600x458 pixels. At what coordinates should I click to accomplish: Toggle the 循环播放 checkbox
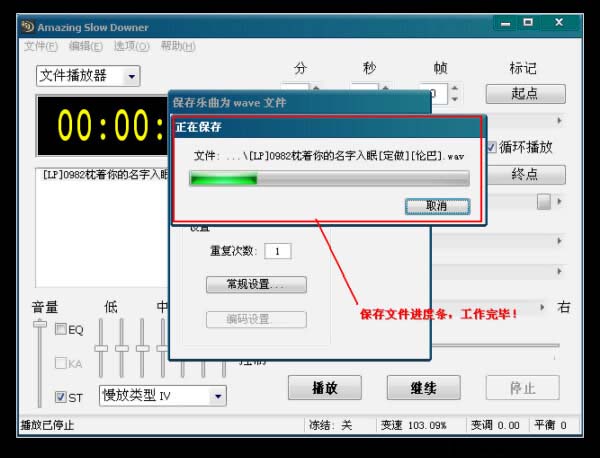point(492,147)
